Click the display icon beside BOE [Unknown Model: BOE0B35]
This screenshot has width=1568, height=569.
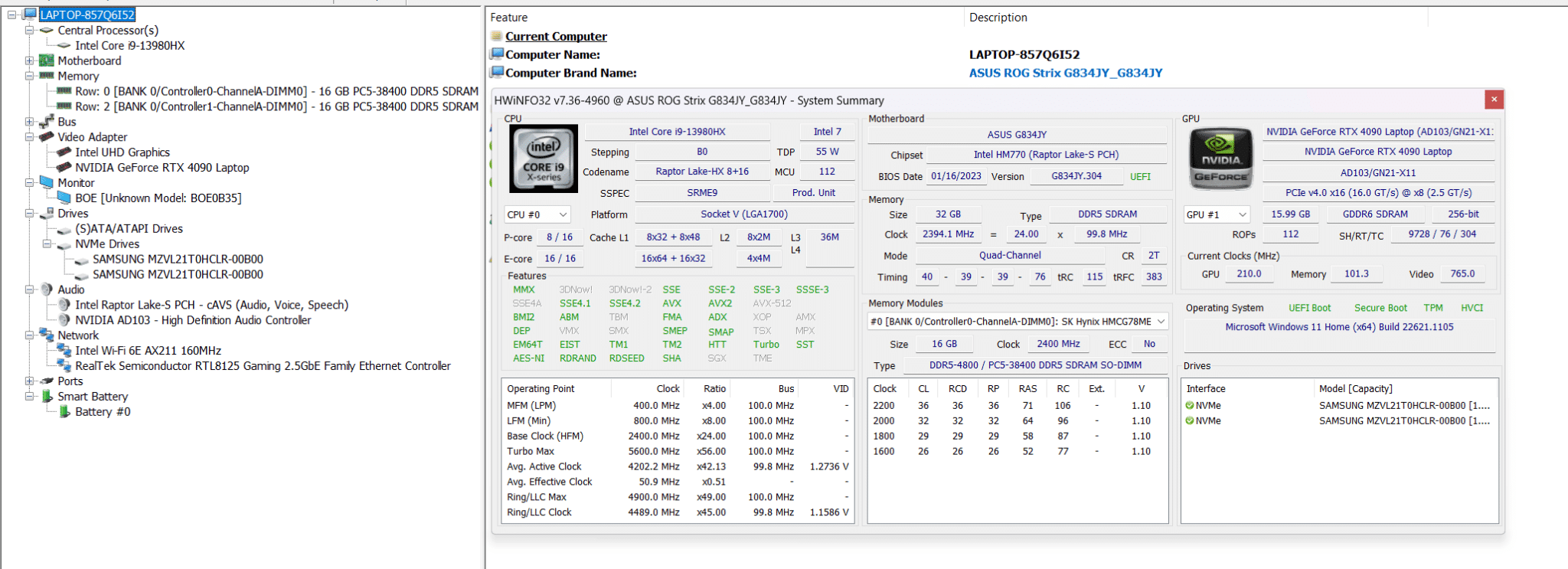coord(64,198)
